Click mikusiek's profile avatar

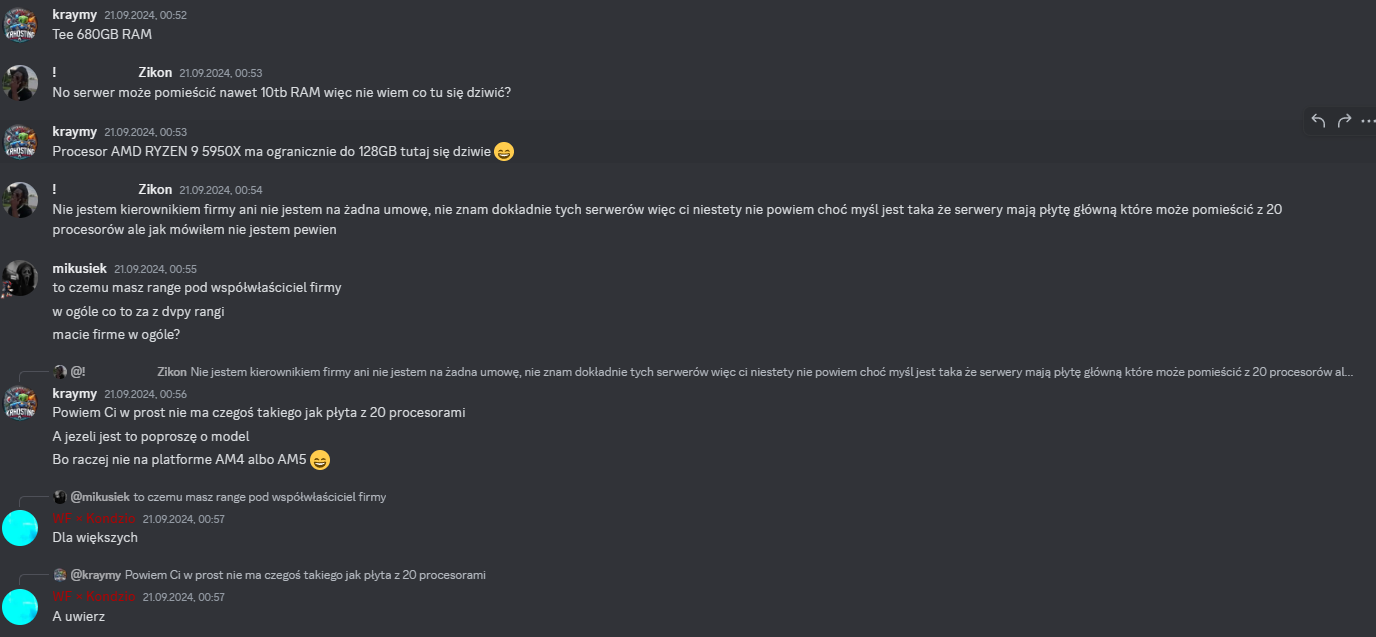[20, 278]
